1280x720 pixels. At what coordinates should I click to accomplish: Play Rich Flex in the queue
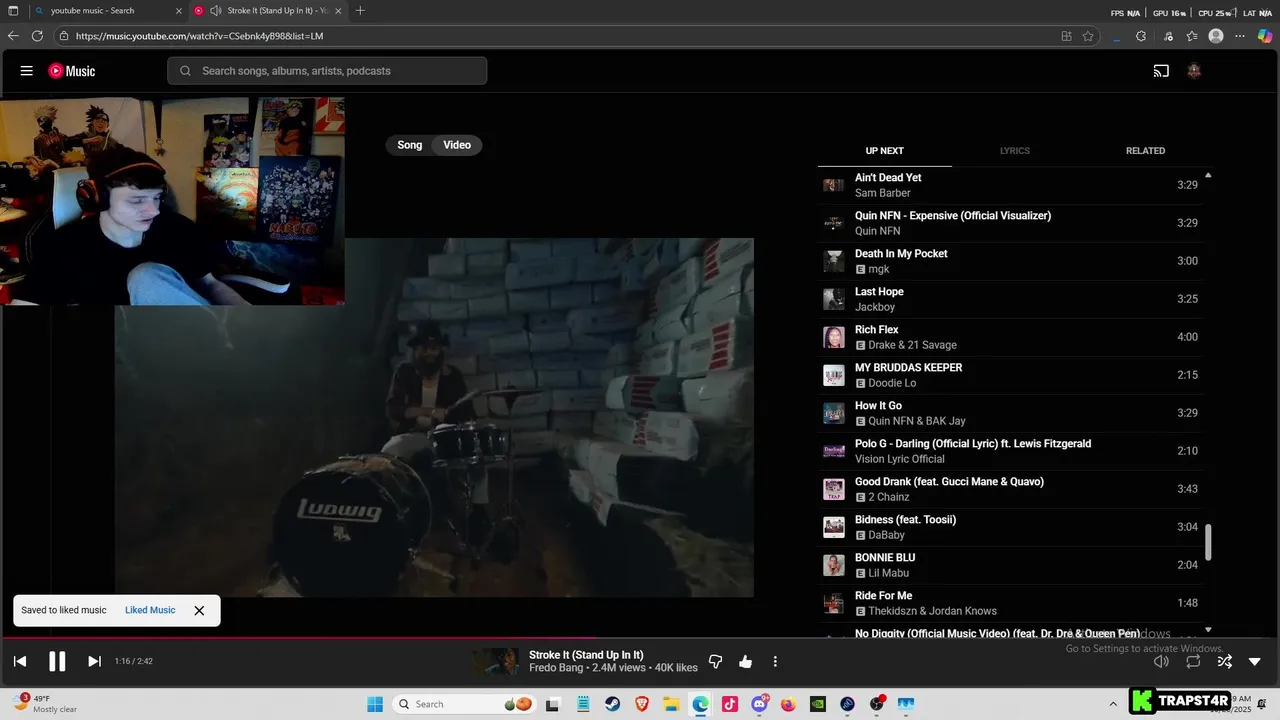click(1010, 337)
